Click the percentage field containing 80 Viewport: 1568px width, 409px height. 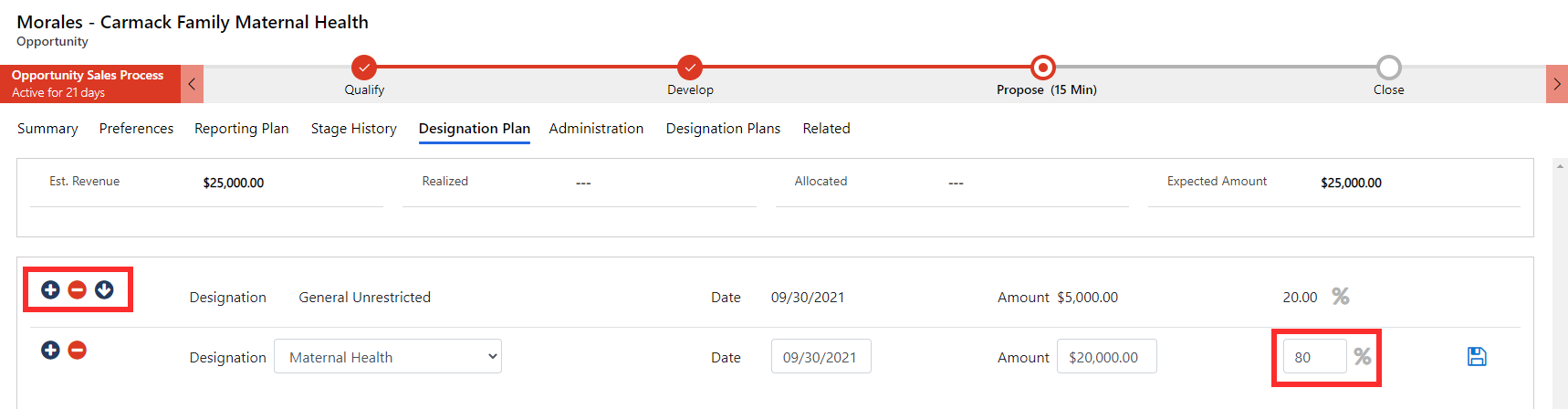tap(1315, 357)
